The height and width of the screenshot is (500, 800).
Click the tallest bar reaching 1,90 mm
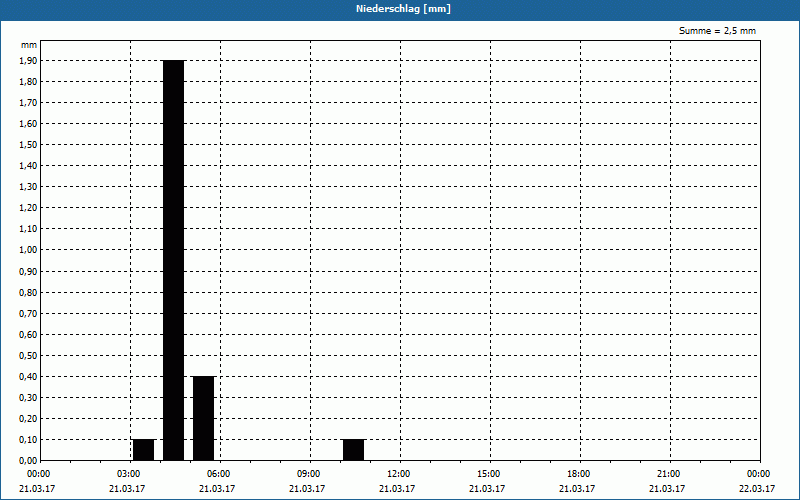point(173,260)
